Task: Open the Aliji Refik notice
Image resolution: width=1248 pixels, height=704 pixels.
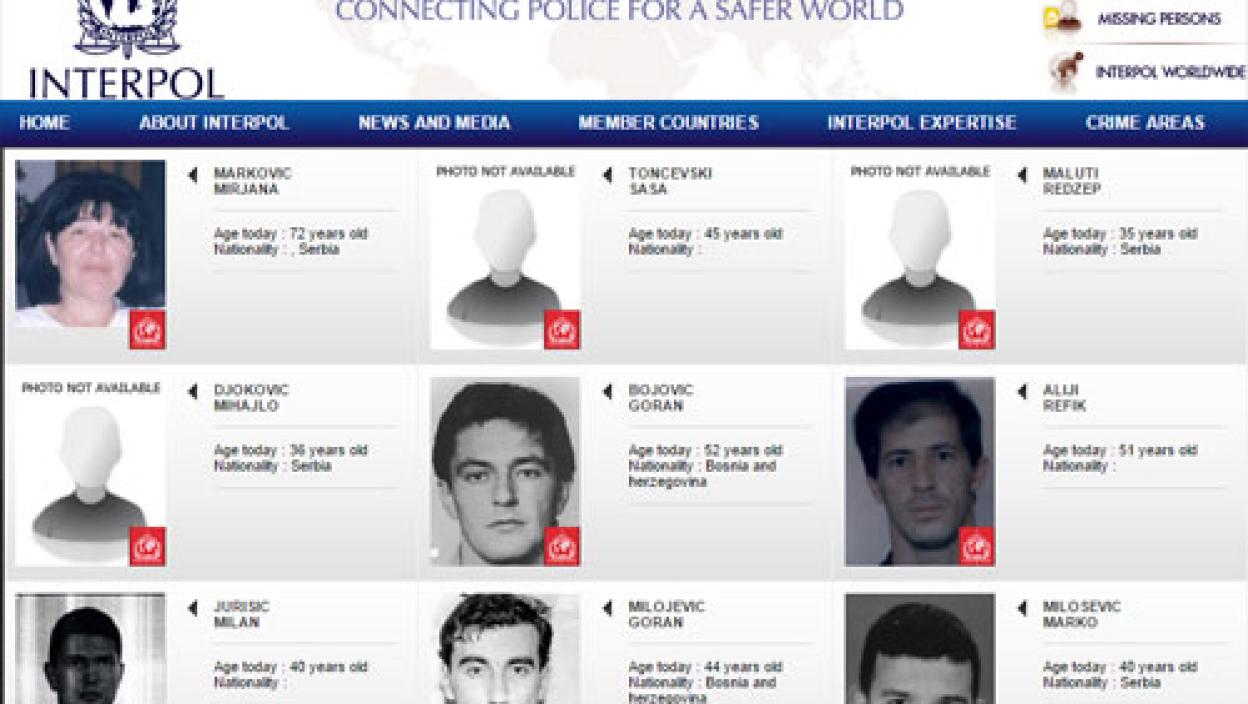Action: [x=1064, y=398]
